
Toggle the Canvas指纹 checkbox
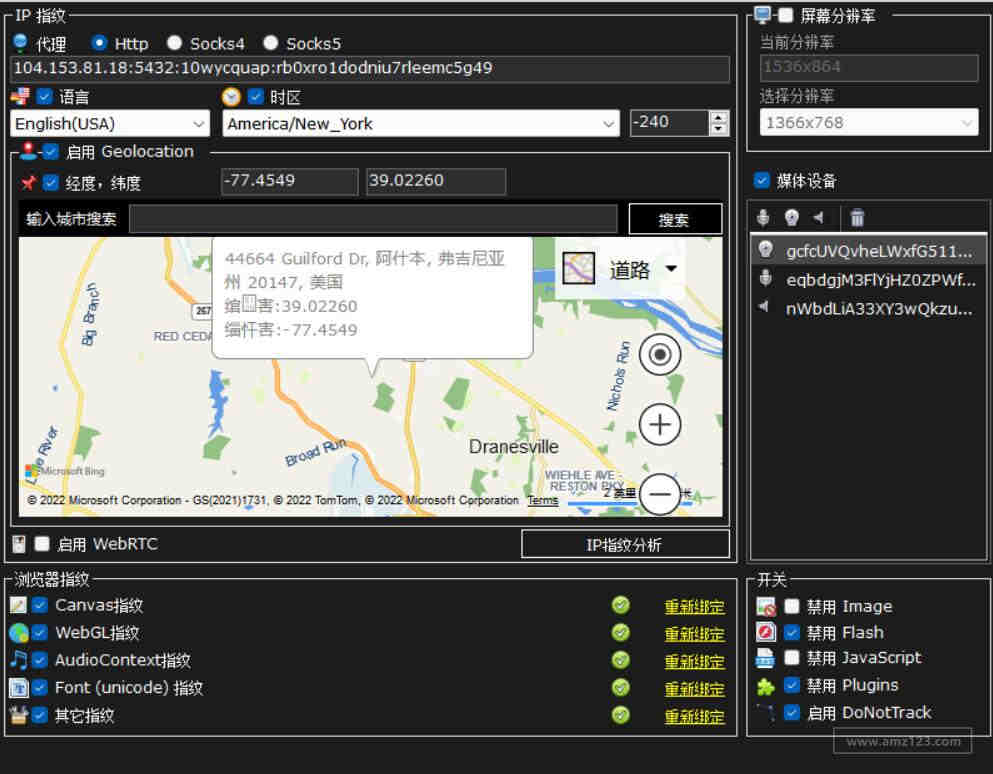[x=40, y=605]
